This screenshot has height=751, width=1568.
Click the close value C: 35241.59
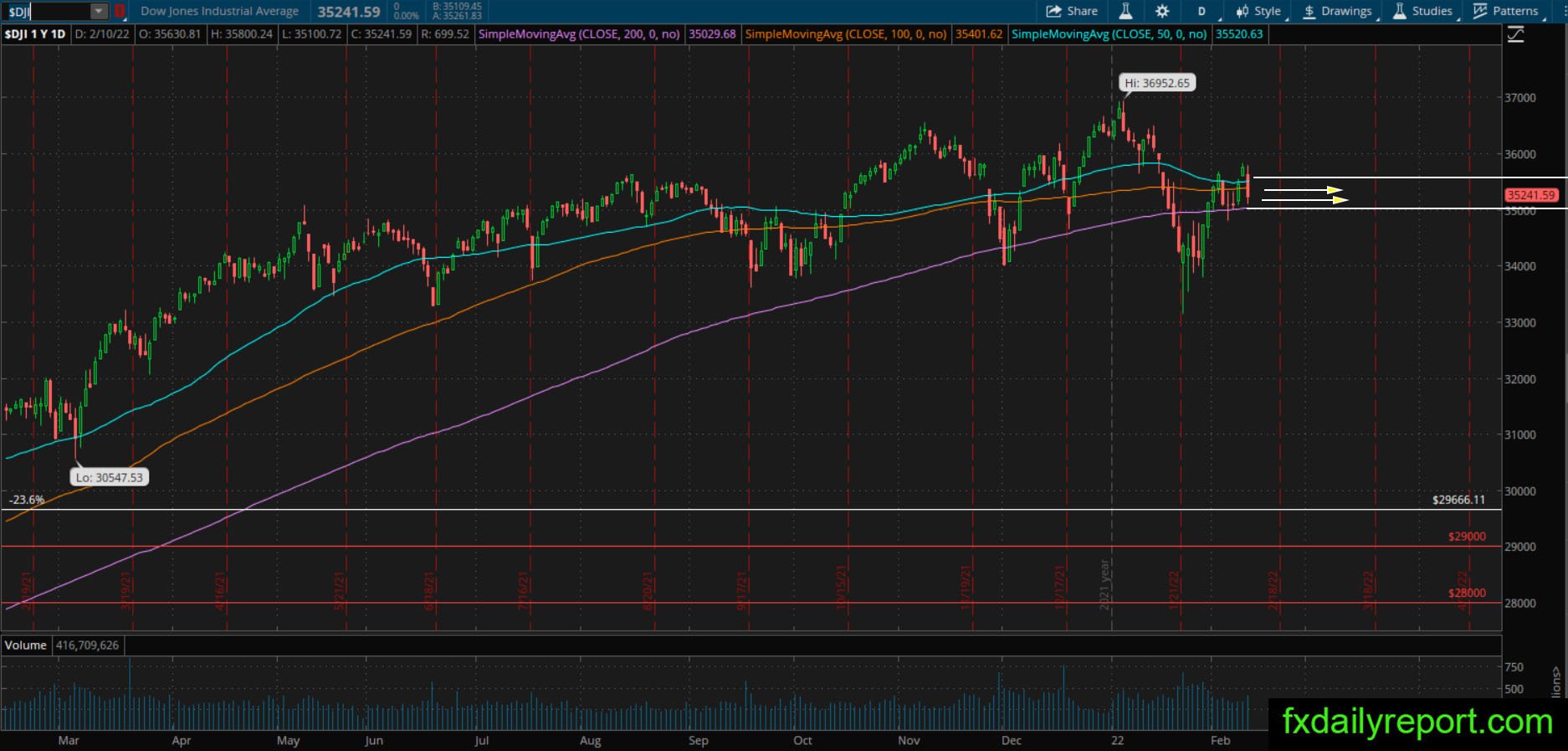381,34
